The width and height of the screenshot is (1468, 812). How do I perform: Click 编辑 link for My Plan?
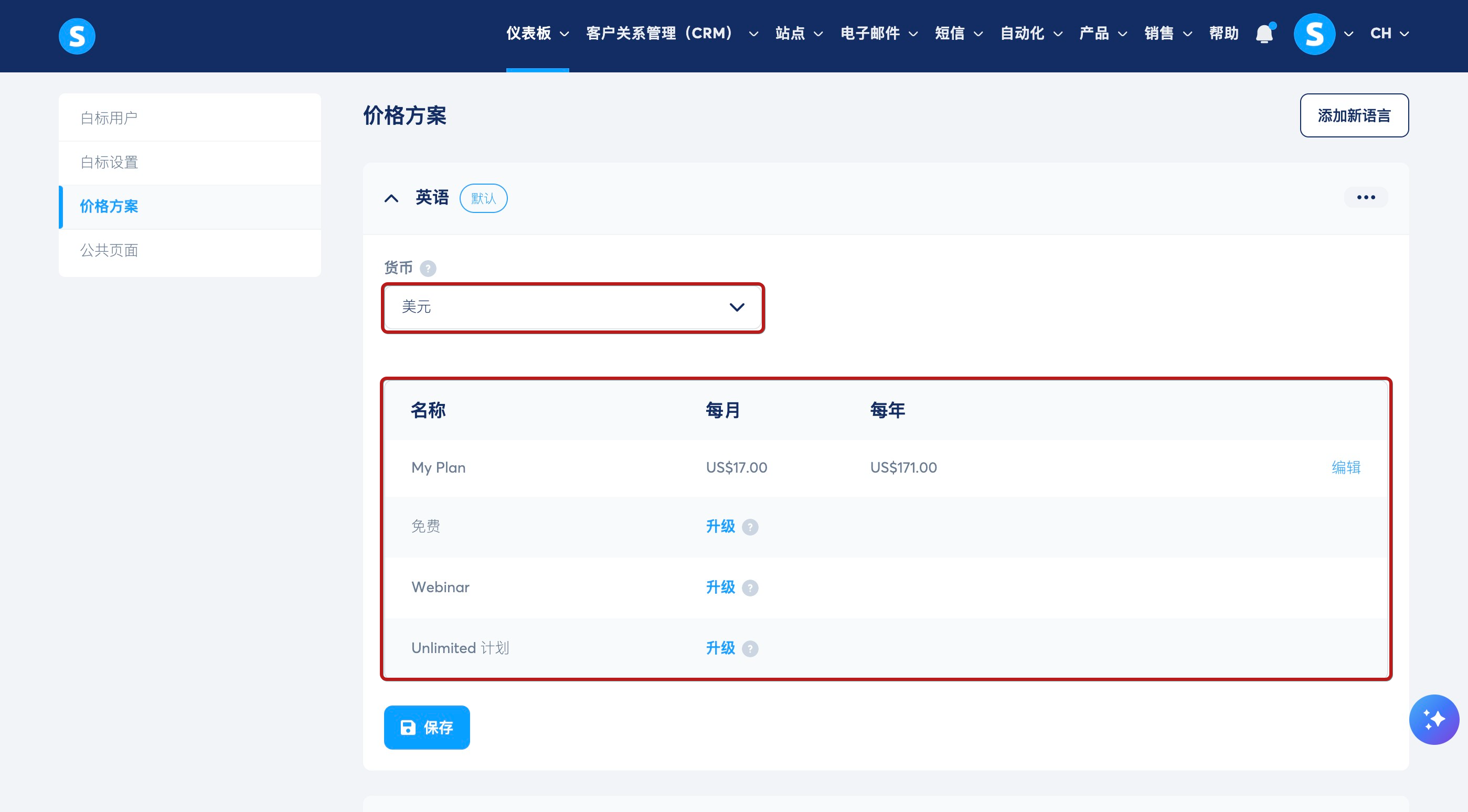point(1345,467)
